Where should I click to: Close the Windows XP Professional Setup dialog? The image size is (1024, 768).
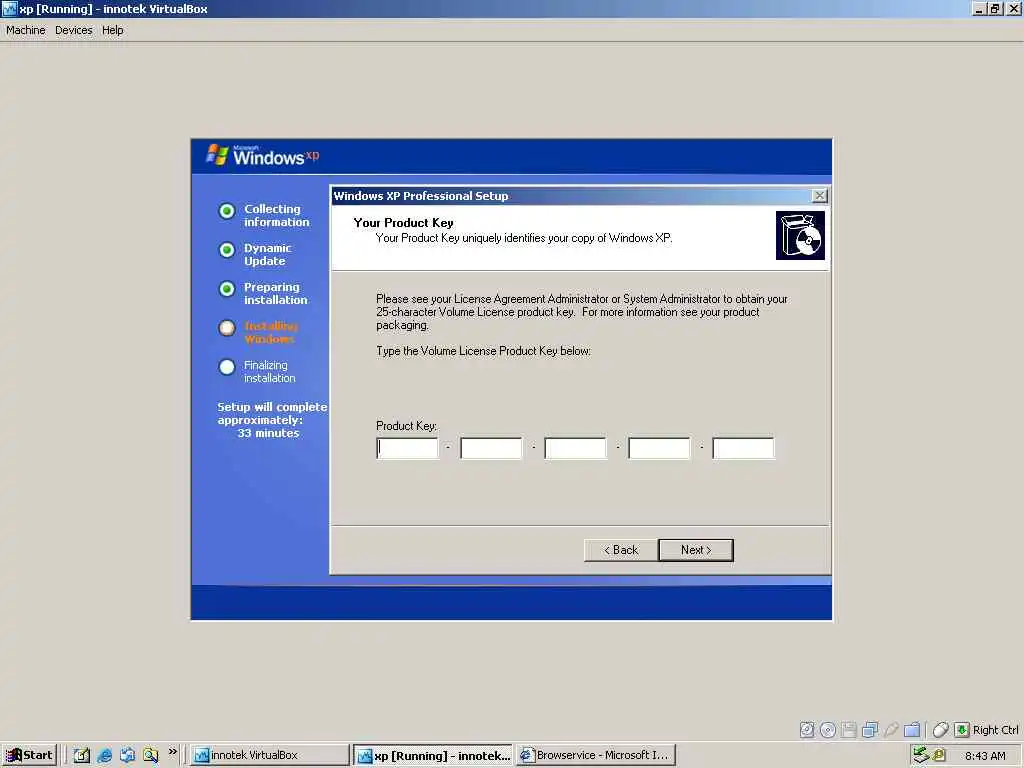tap(819, 195)
